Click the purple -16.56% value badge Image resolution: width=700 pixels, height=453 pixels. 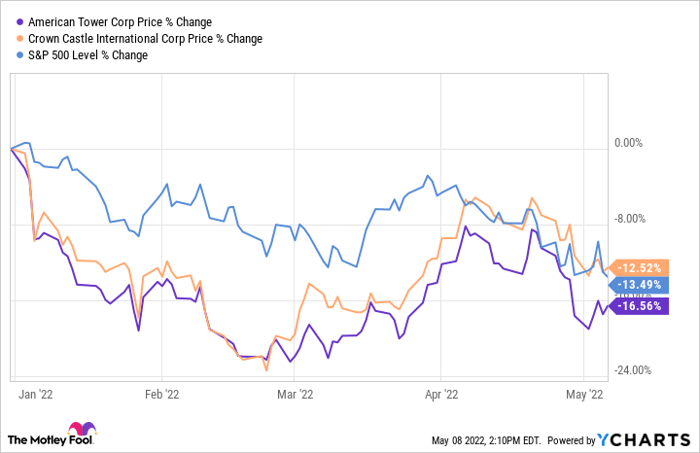click(x=640, y=307)
